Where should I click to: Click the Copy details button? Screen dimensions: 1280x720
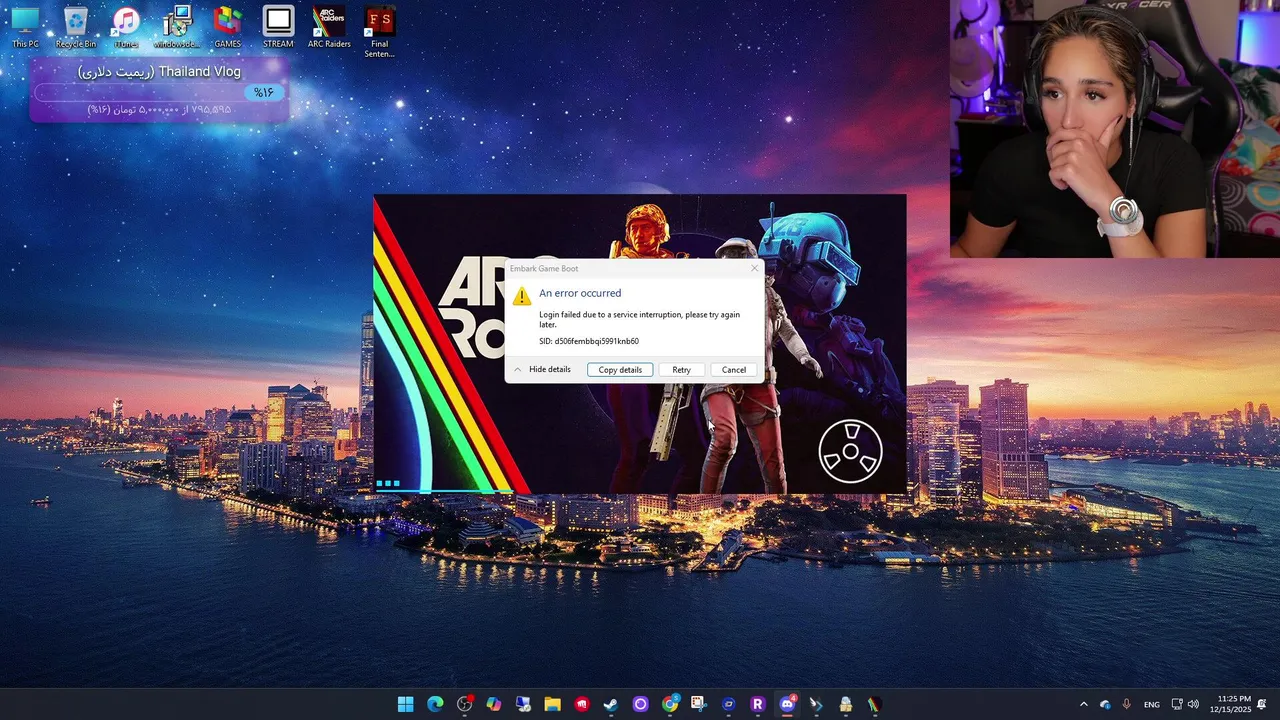620,370
